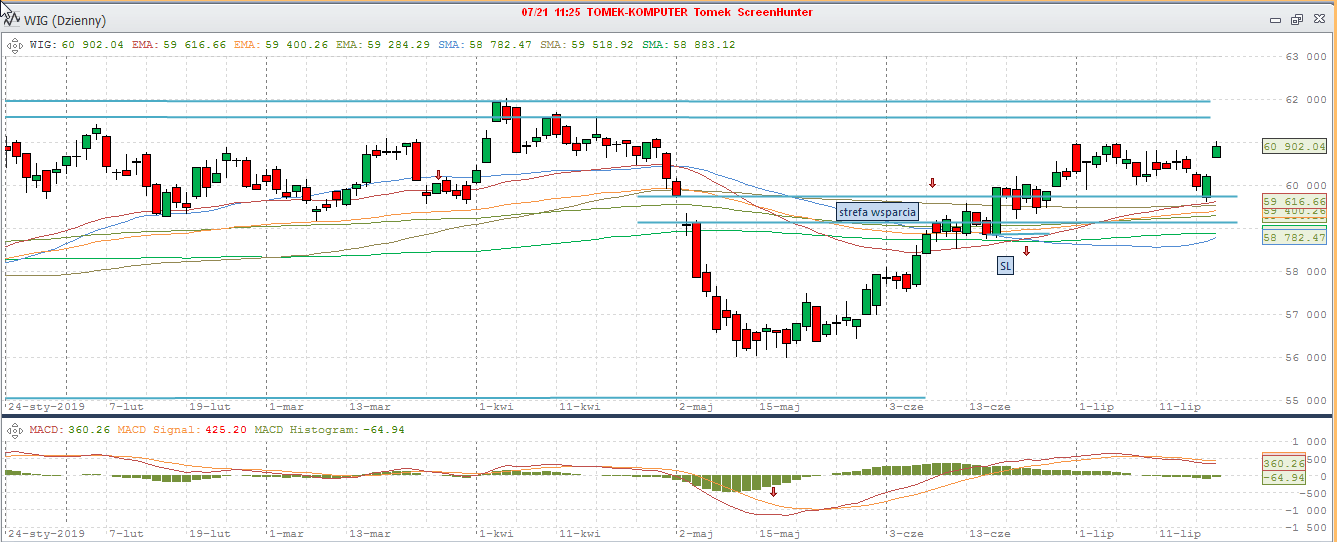Click the red down arrow in the MACD pane
Viewport: 1337px width, 542px height.
click(x=773, y=492)
